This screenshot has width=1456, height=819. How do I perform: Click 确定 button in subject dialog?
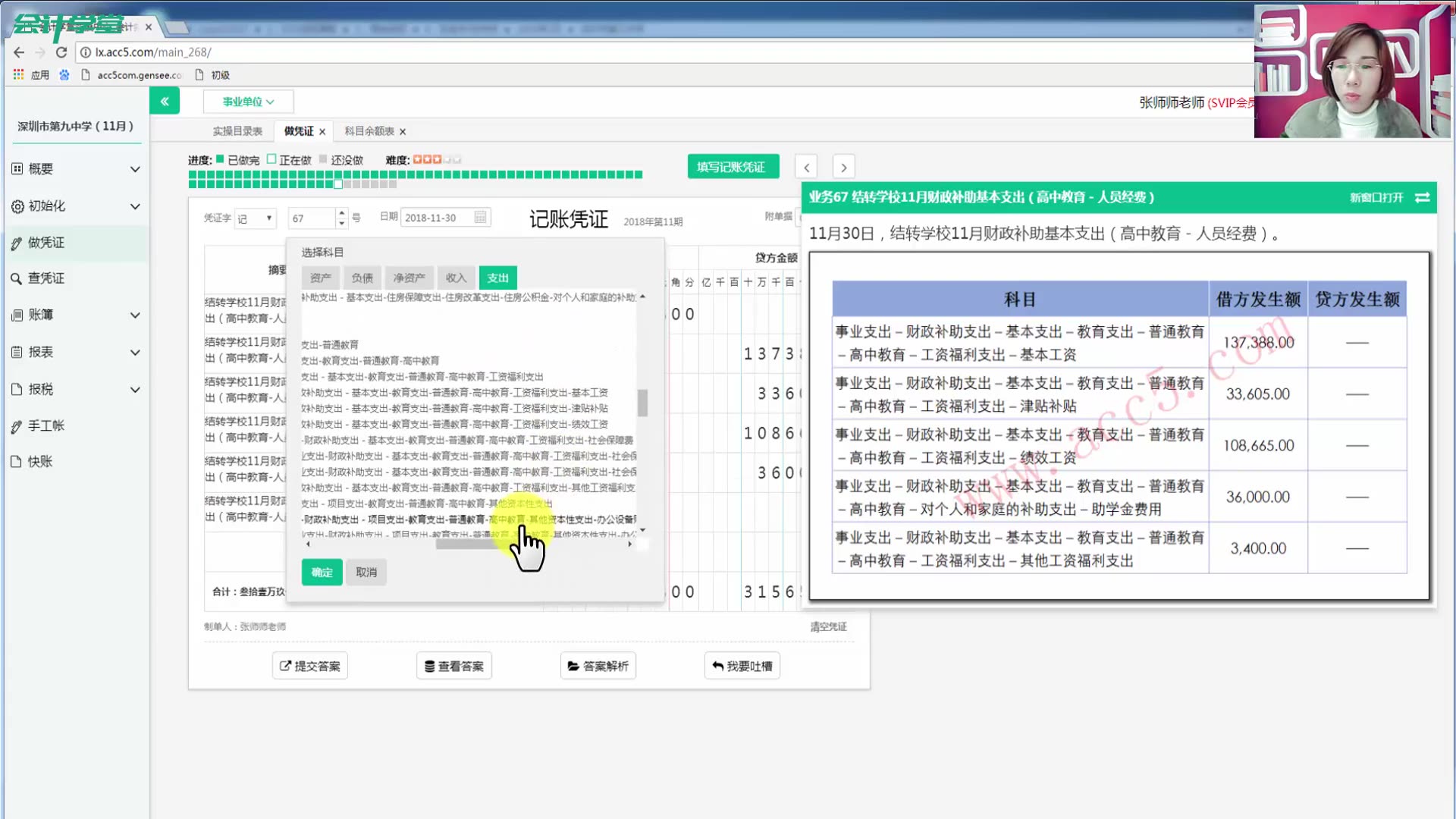(322, 573)
